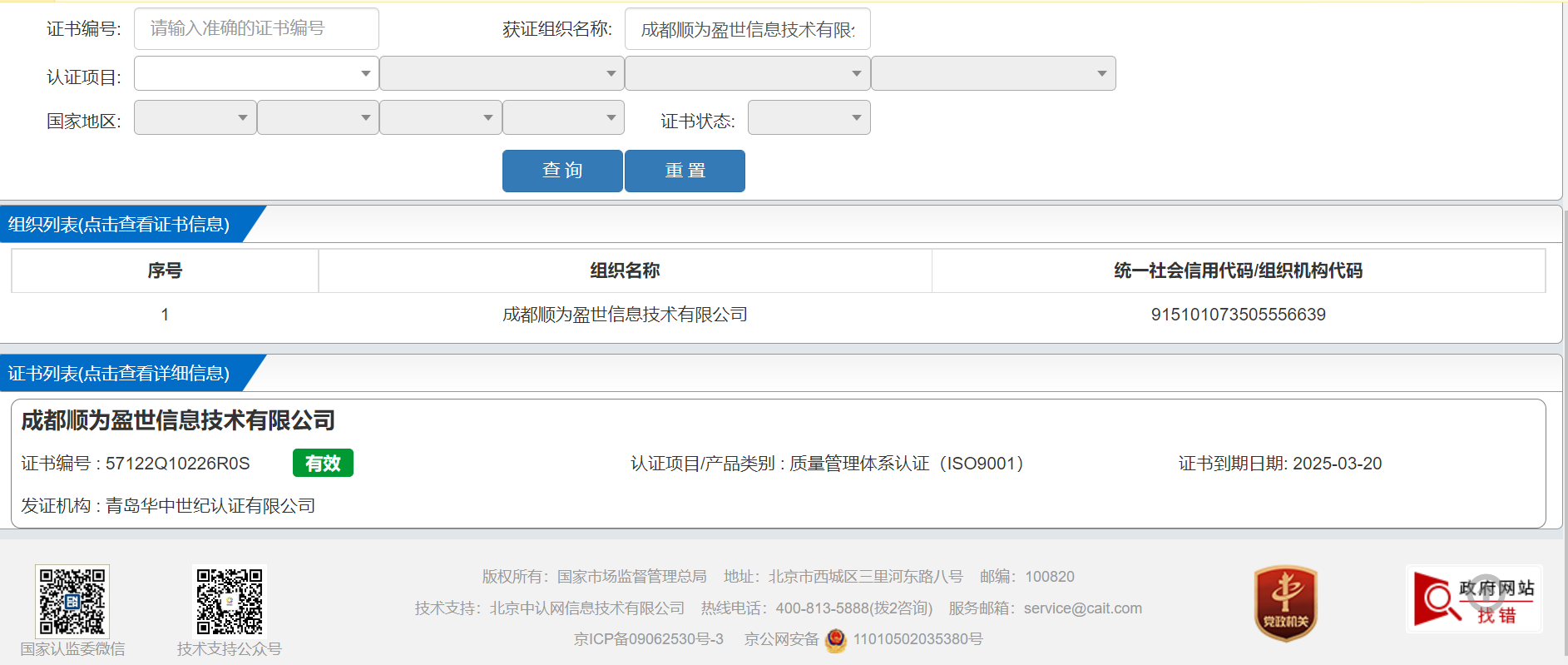Click the green 有效 status badge
Screen dimensions: 1568x665
click(323, 463)
